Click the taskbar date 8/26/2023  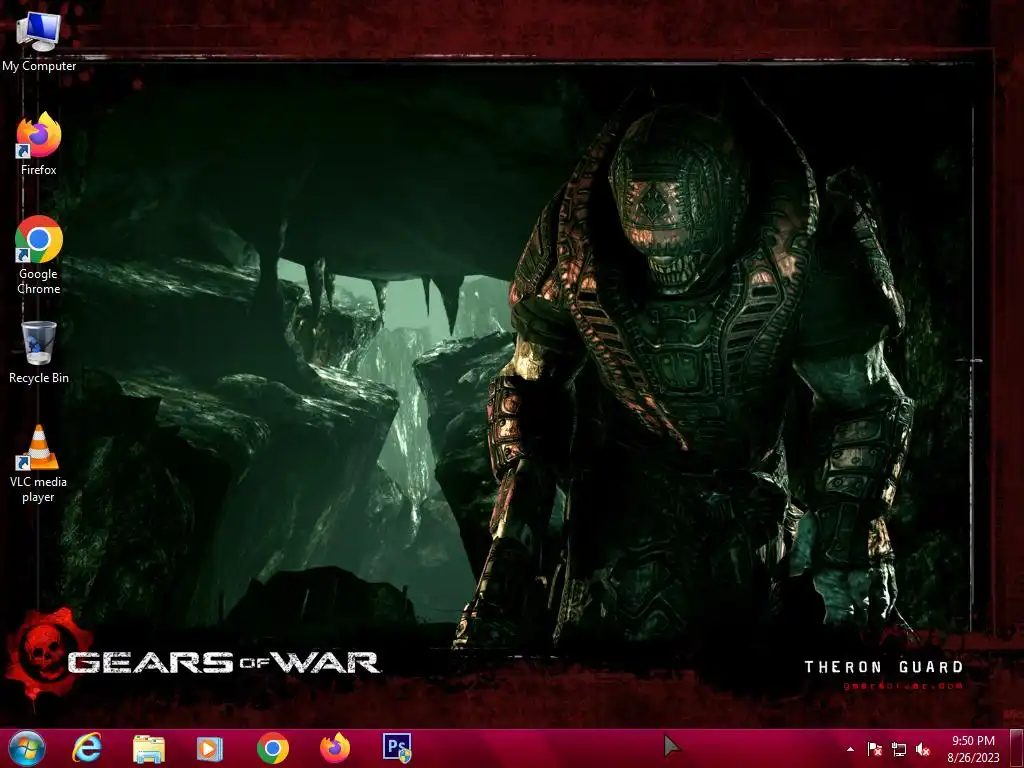coord(973,758)
